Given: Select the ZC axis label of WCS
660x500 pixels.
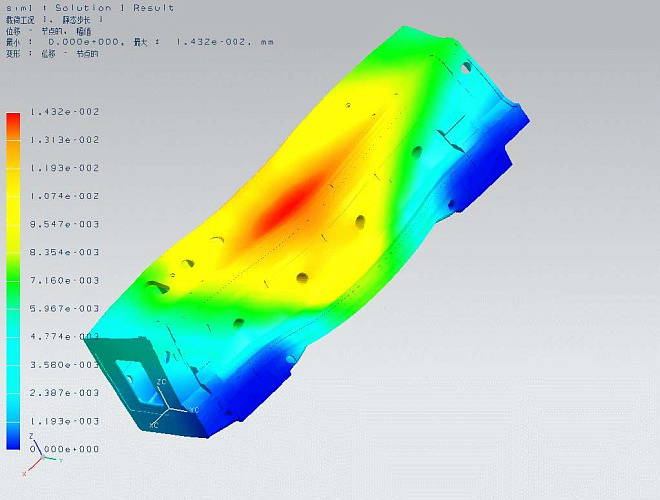Looking at the screenshot, I should coord(162,382).
